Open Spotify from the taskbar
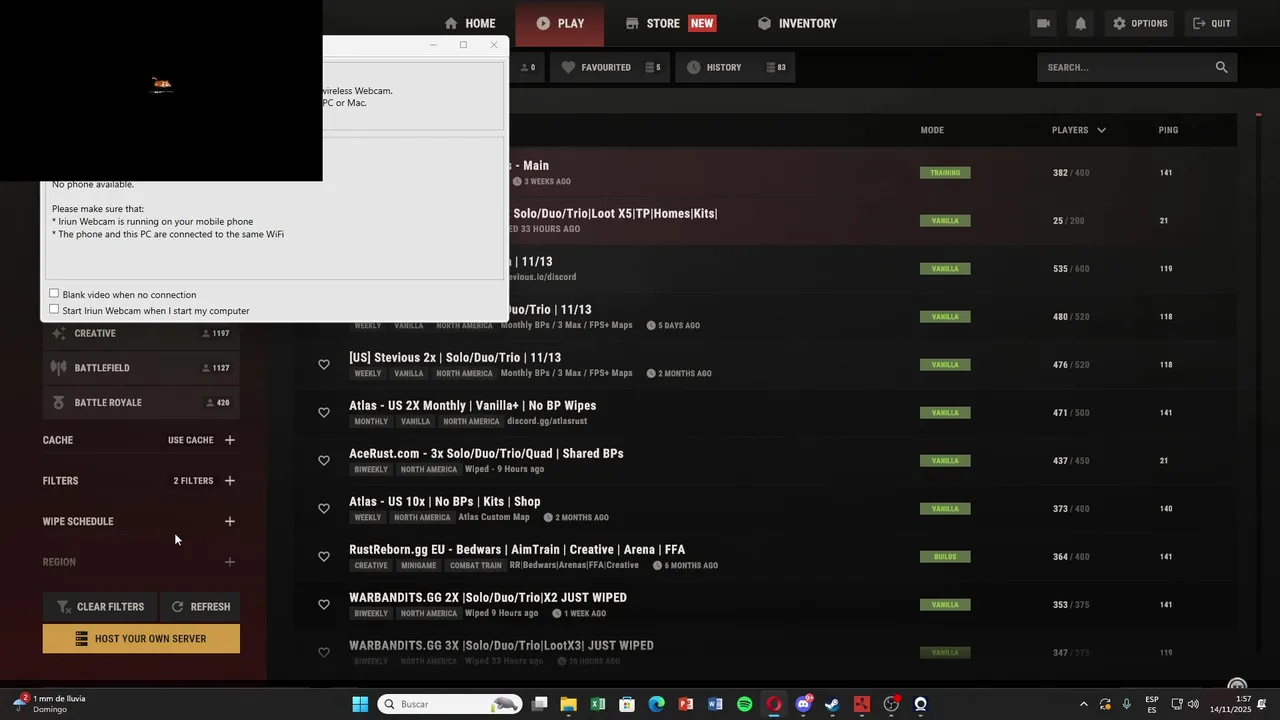The height and width of the screenshot is (720, 1280). click(x=744, y=704)
